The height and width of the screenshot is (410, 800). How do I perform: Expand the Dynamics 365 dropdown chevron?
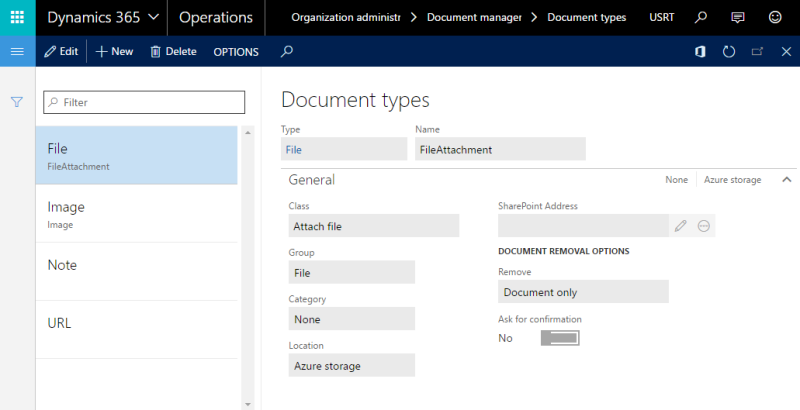tap(153, 17)
